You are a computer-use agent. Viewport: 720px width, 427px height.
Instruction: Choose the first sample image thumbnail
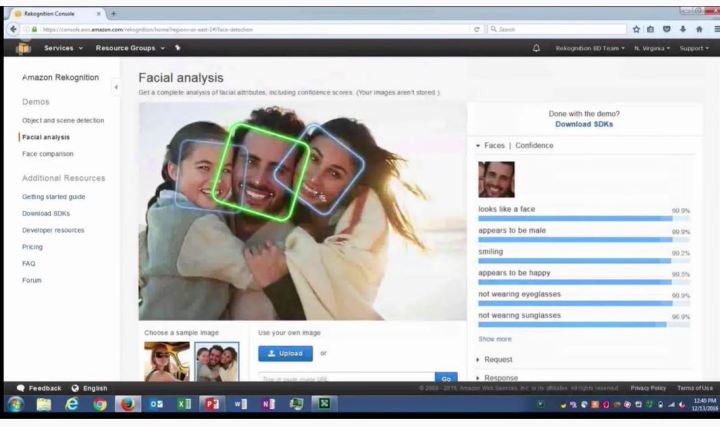coord(166,361)
